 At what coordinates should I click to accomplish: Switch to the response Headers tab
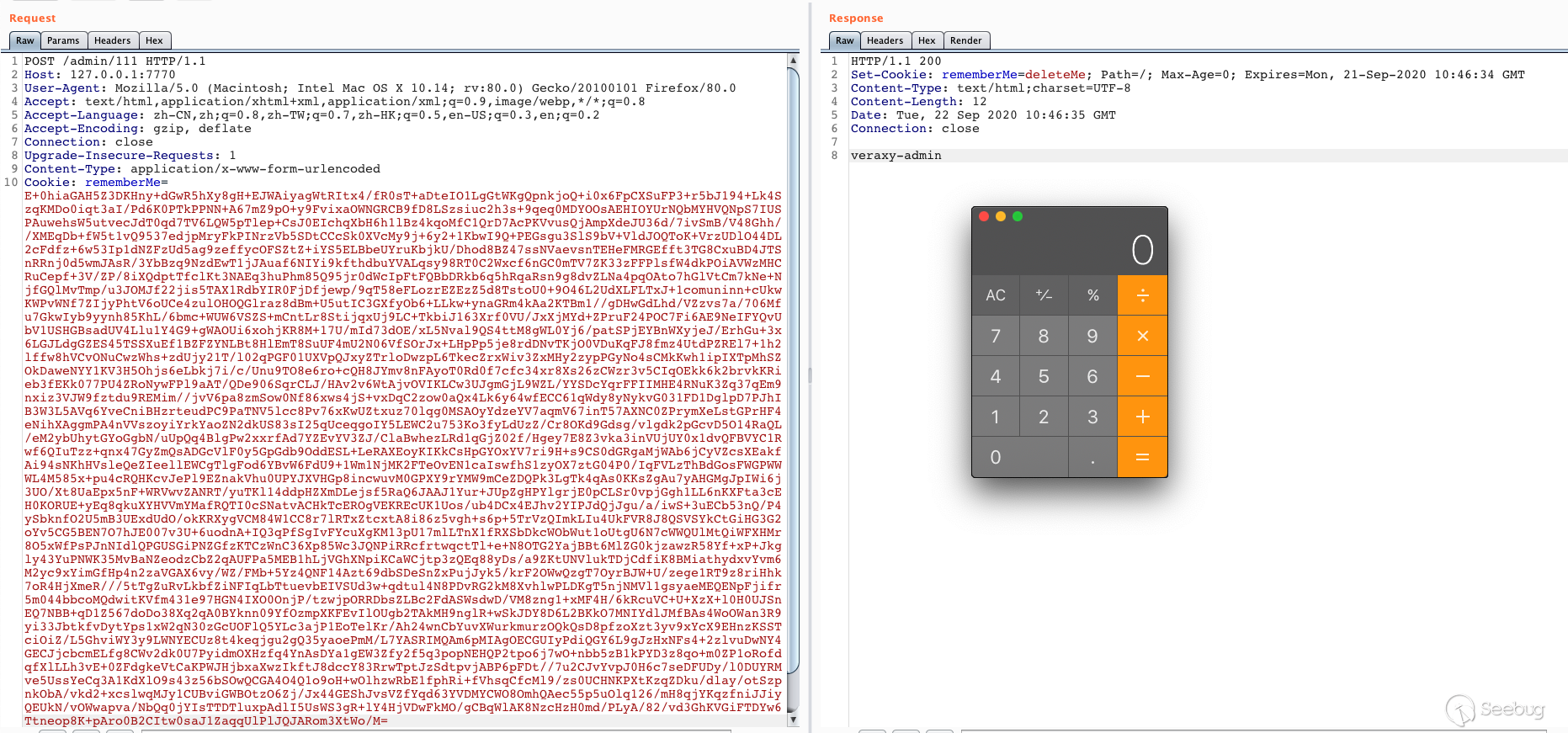[885, 40]
